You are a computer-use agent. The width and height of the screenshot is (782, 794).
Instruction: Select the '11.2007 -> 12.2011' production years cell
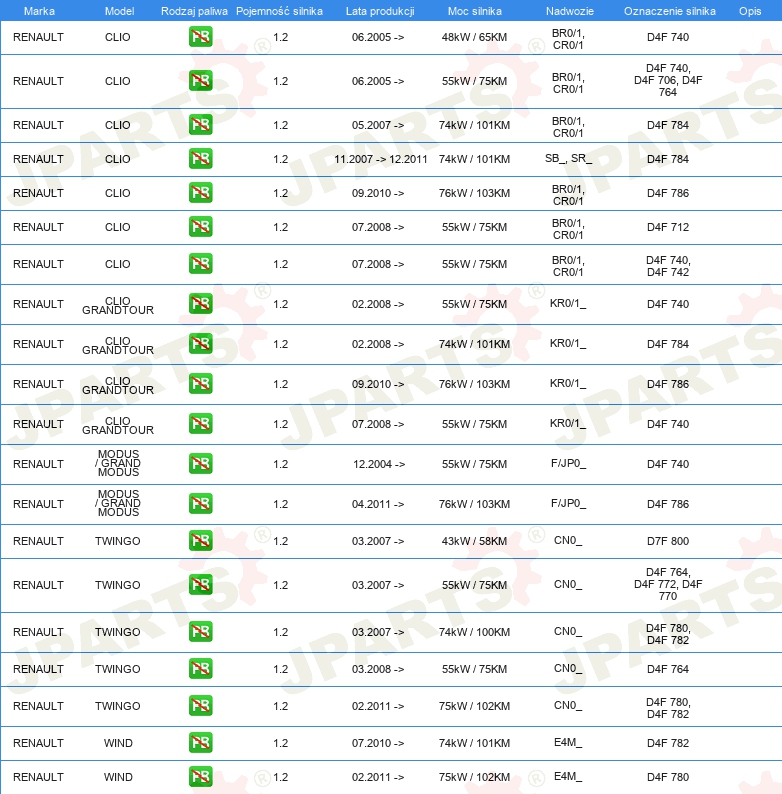click(380, 159)
